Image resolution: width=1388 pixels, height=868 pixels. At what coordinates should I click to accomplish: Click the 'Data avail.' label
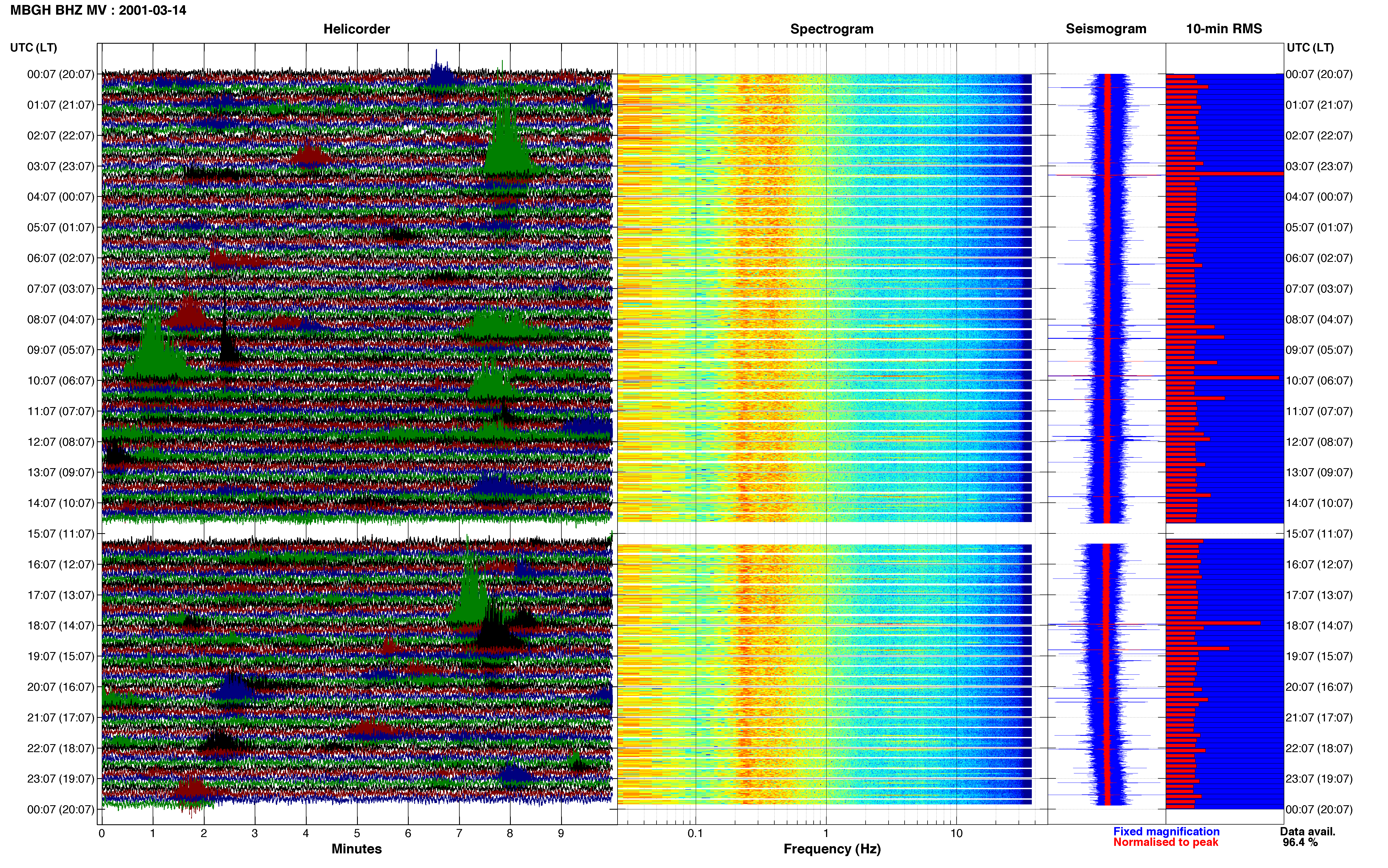(x=1308, y=831)
